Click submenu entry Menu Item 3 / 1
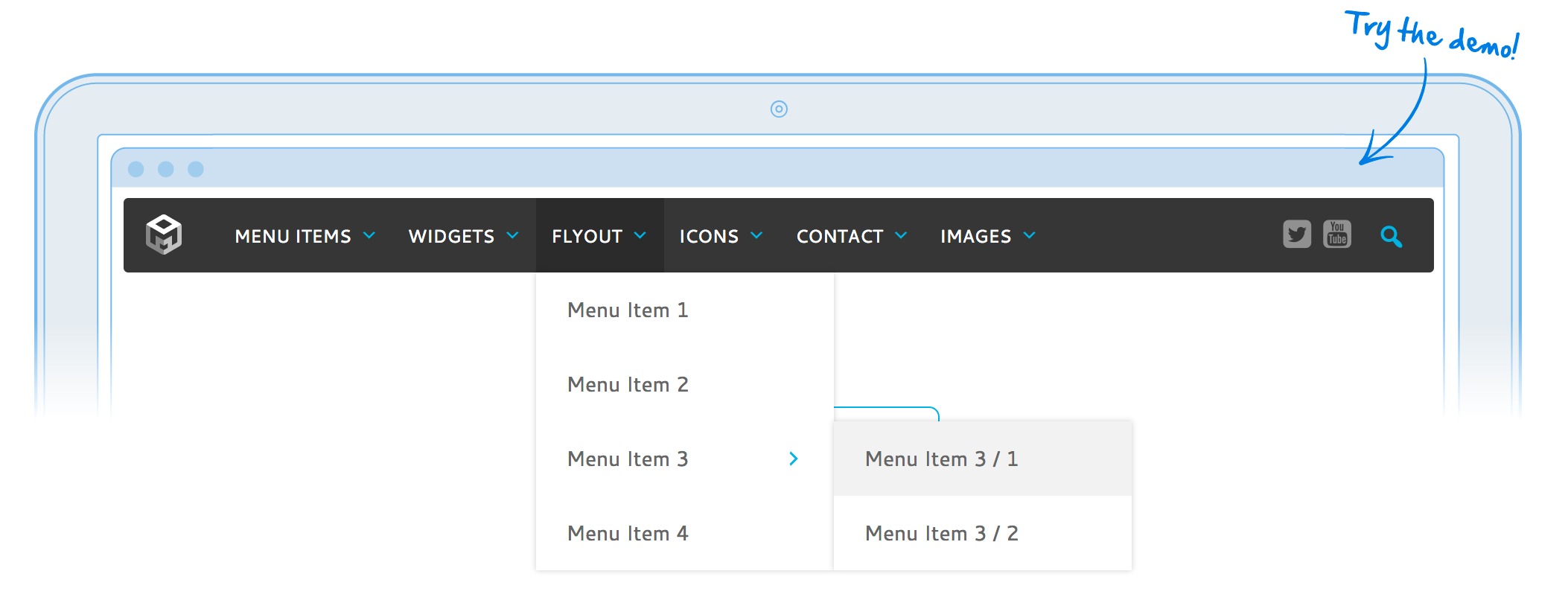Screen dimensions: 1568x606 click(x=941, y=459)
